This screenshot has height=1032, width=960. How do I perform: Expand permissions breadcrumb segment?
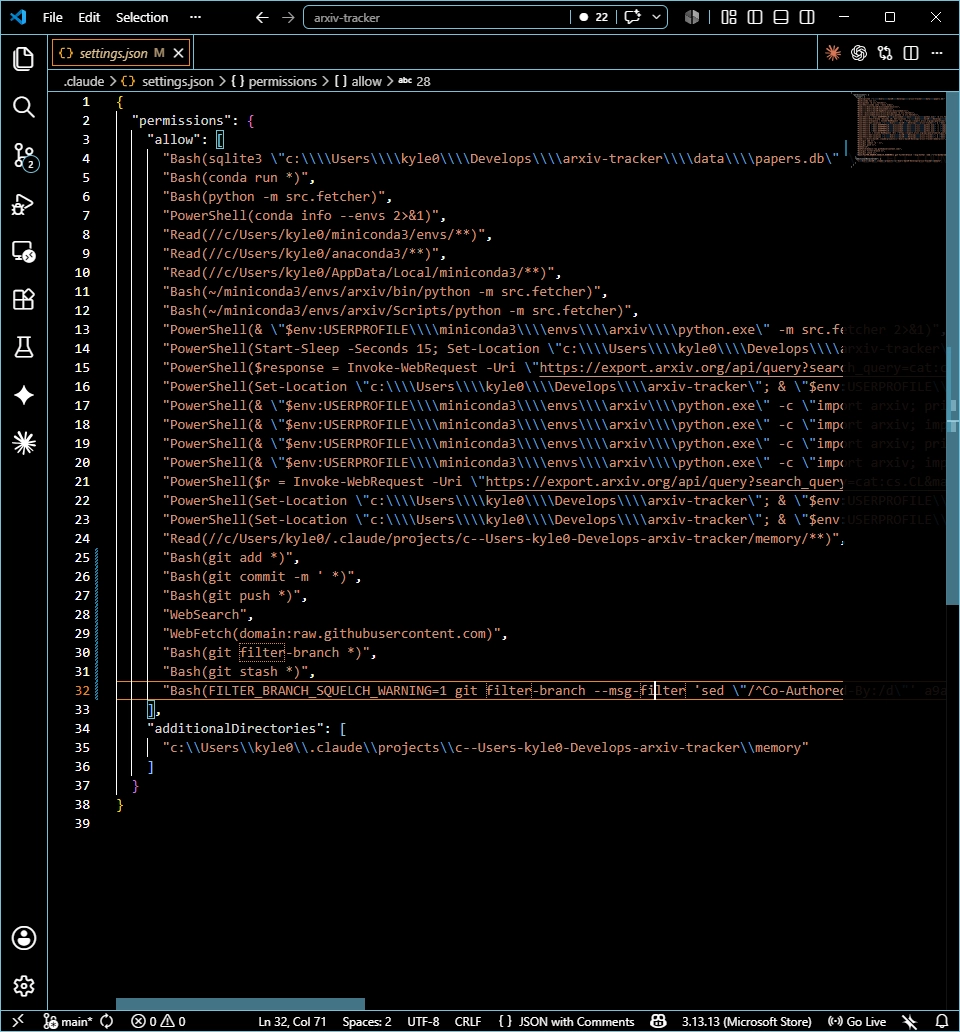point(274,82)
